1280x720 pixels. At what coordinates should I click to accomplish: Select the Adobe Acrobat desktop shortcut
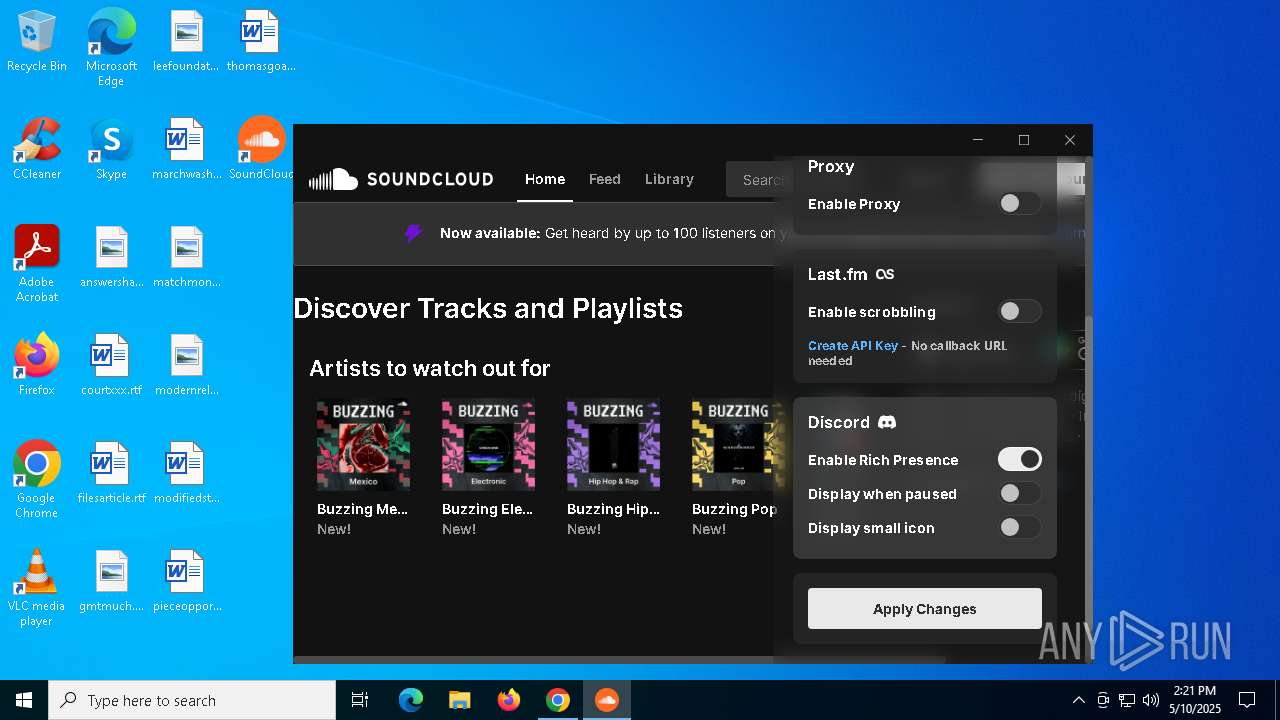[x=37, y=264]
